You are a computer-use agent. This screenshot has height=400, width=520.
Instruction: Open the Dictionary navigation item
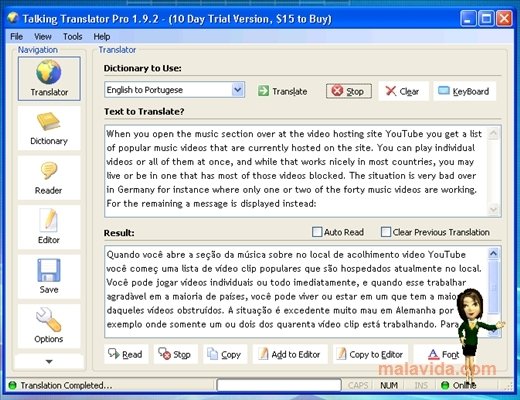(49, 128)
